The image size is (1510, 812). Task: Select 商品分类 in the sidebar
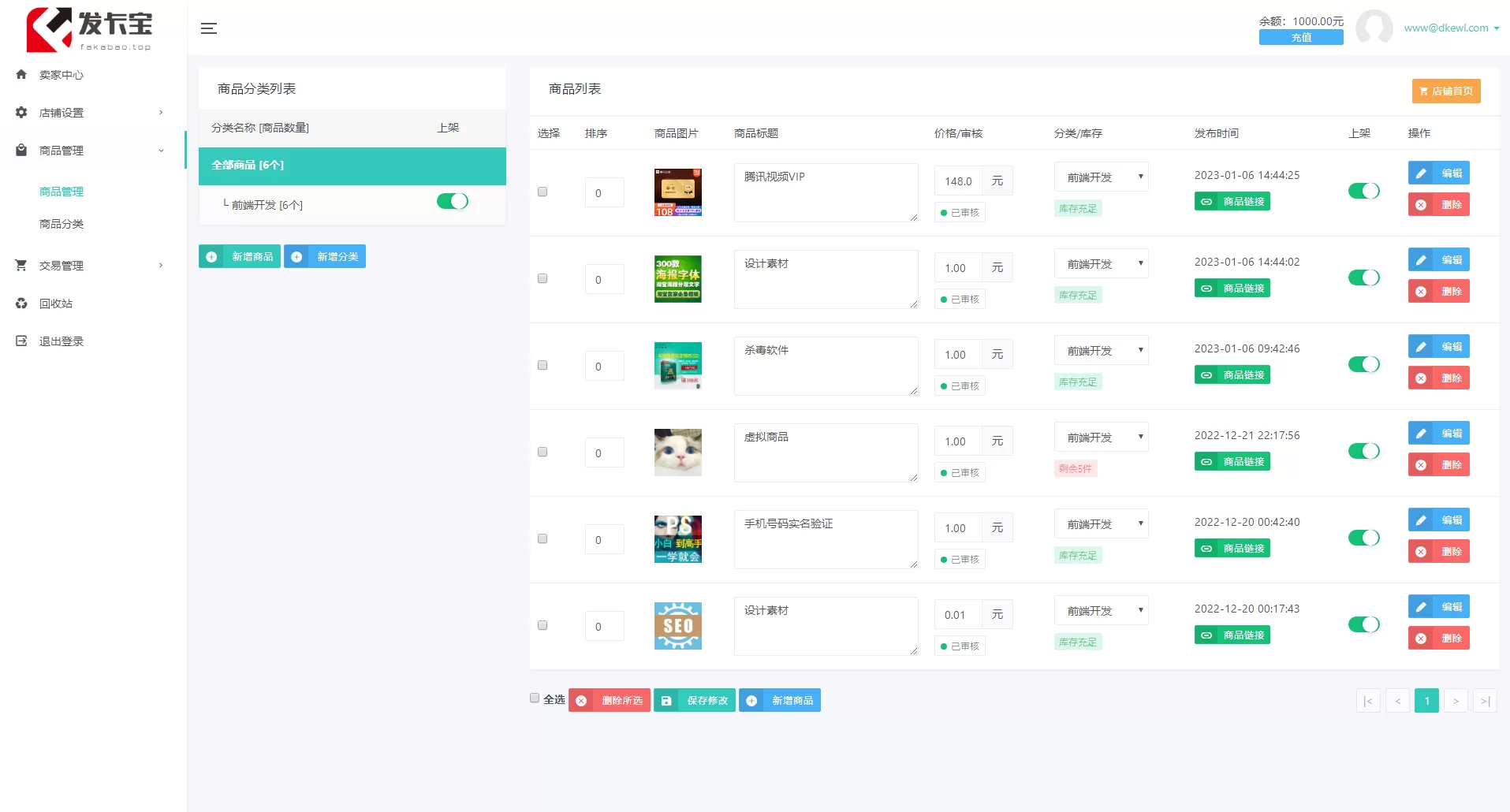coord(62,224)
